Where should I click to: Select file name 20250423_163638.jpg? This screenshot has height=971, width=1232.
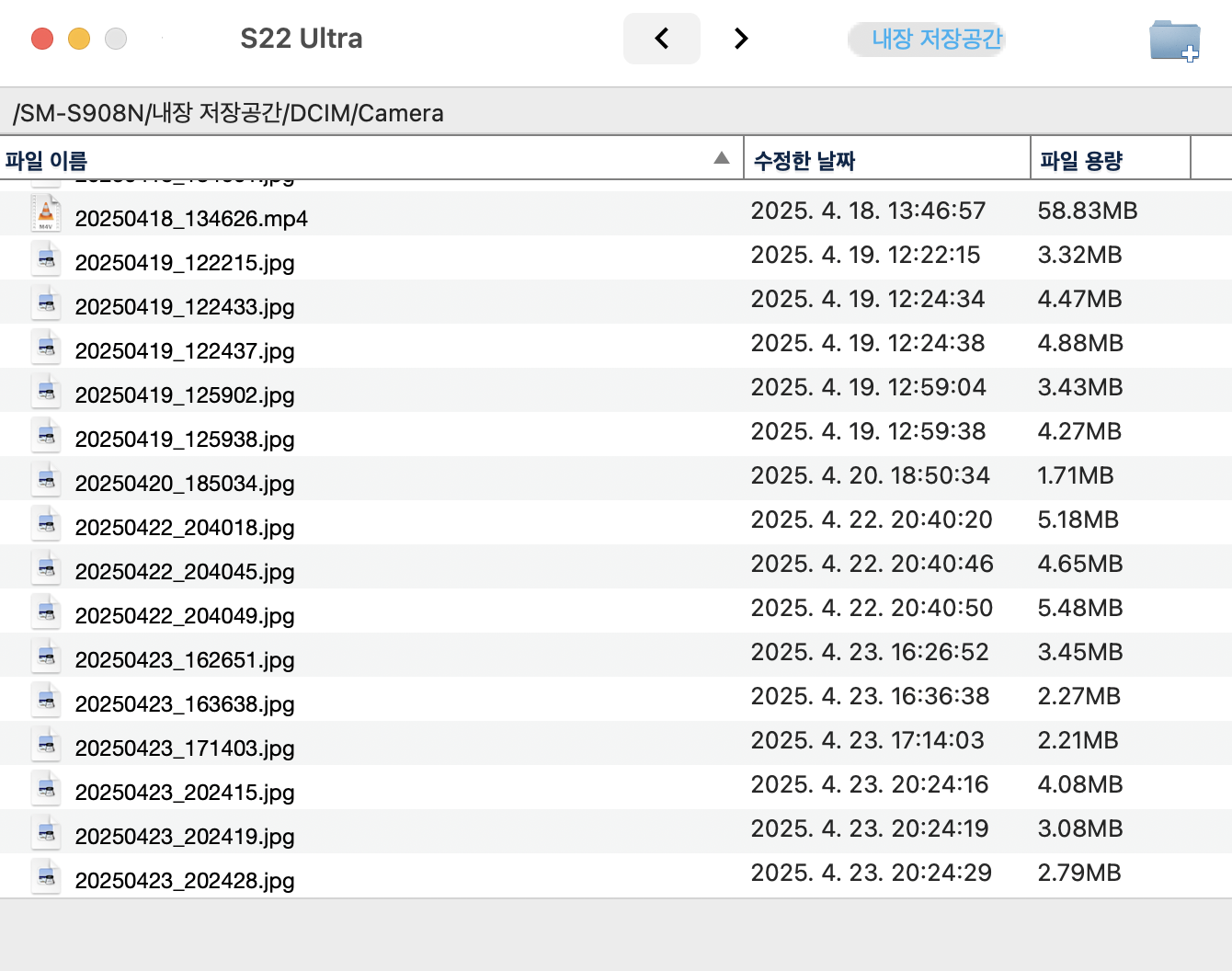[185, 704]
